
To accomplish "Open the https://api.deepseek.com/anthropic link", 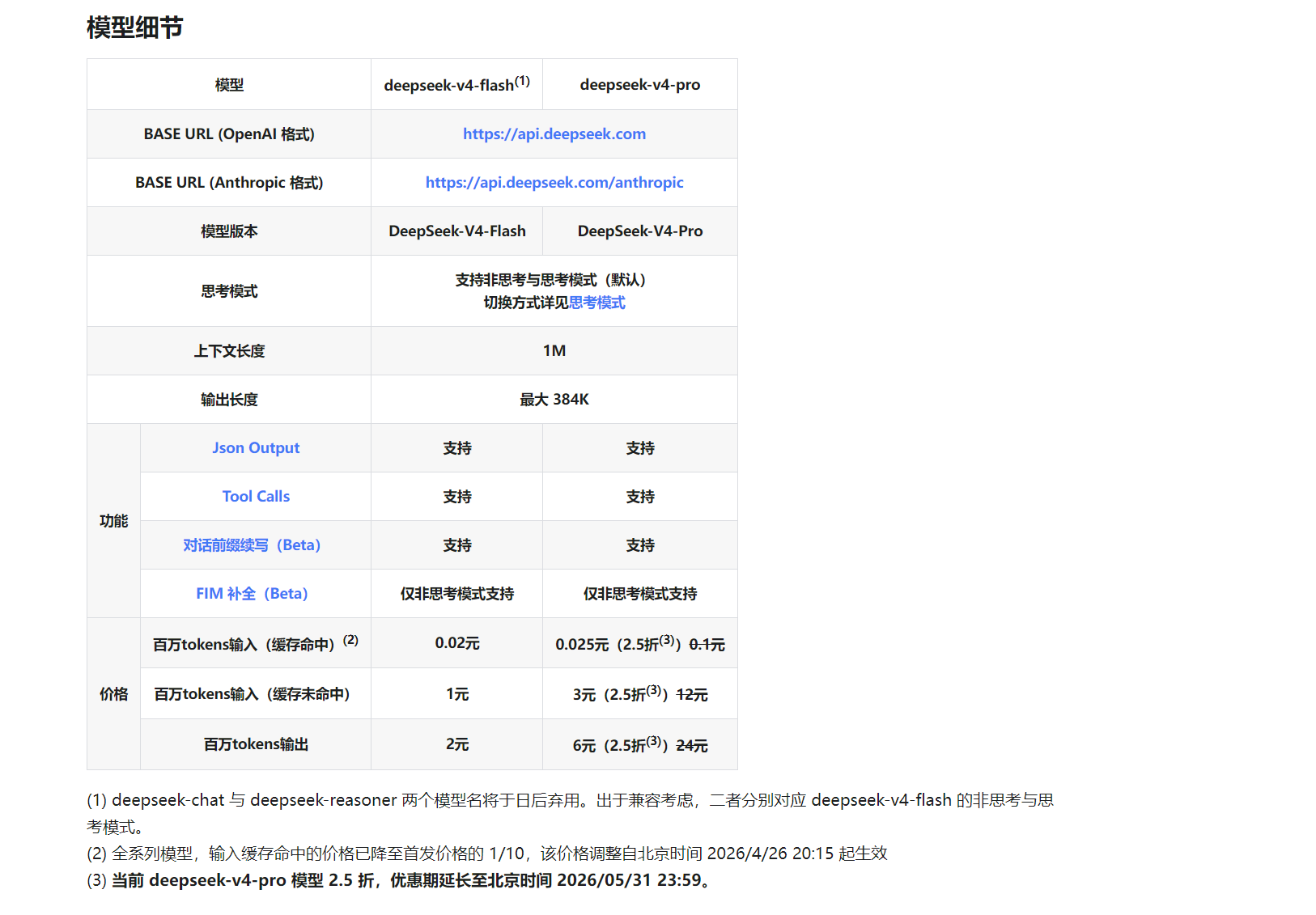I will [x=554, y=183].
